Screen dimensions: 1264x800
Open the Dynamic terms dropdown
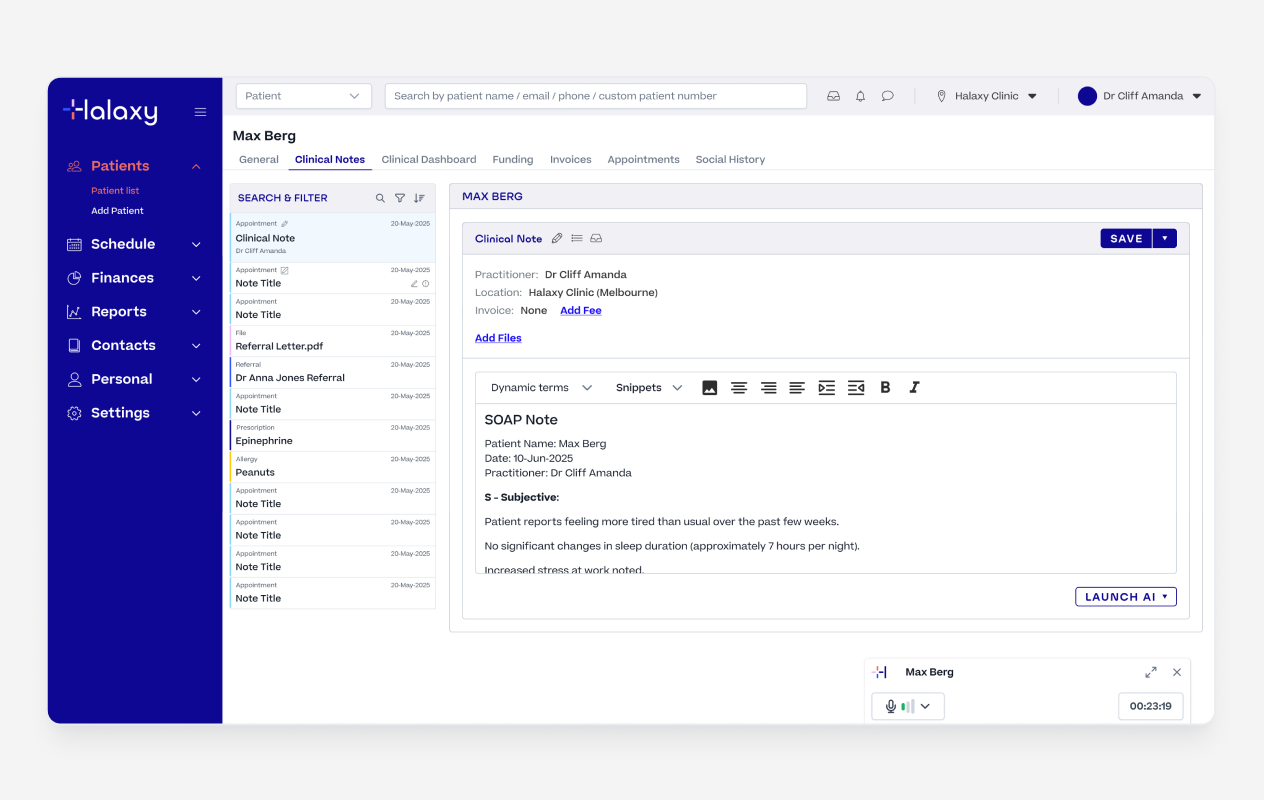point(541,388)
